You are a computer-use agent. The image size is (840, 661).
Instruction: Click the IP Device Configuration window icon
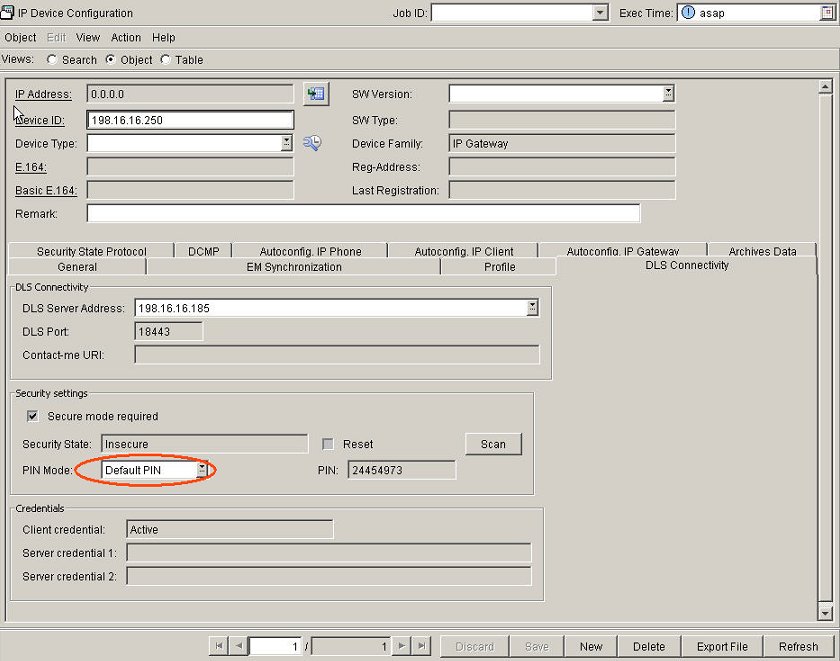(7, 12)
